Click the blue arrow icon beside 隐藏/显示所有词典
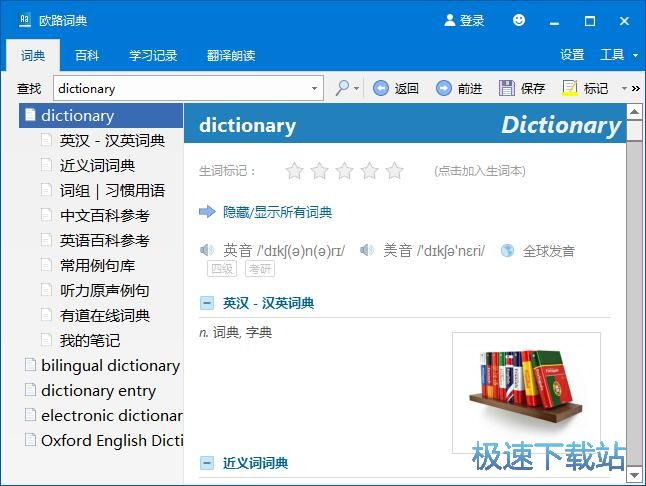This screenshot has width=646, height=486. coord(207,212)
